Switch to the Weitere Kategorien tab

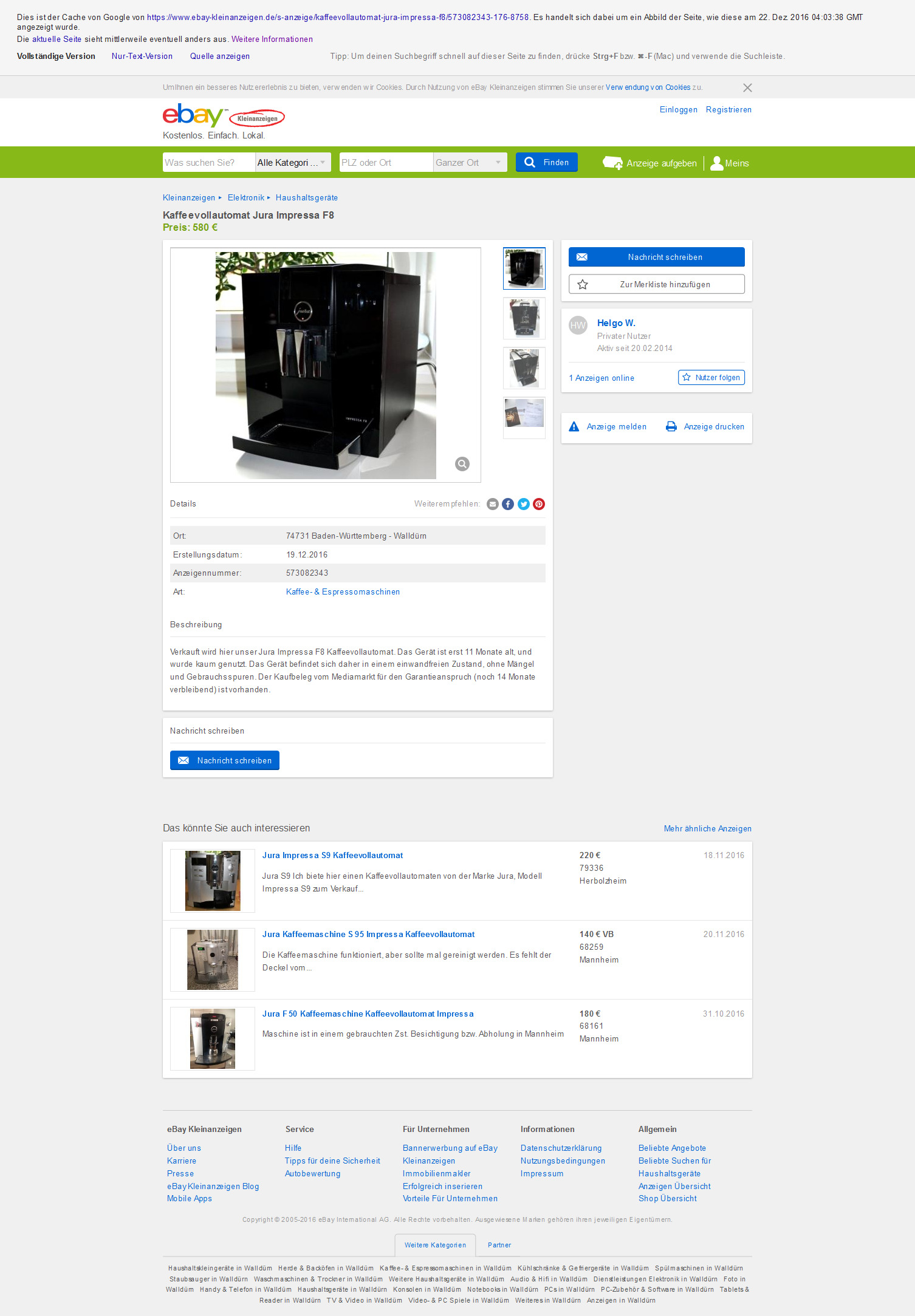435,1245
